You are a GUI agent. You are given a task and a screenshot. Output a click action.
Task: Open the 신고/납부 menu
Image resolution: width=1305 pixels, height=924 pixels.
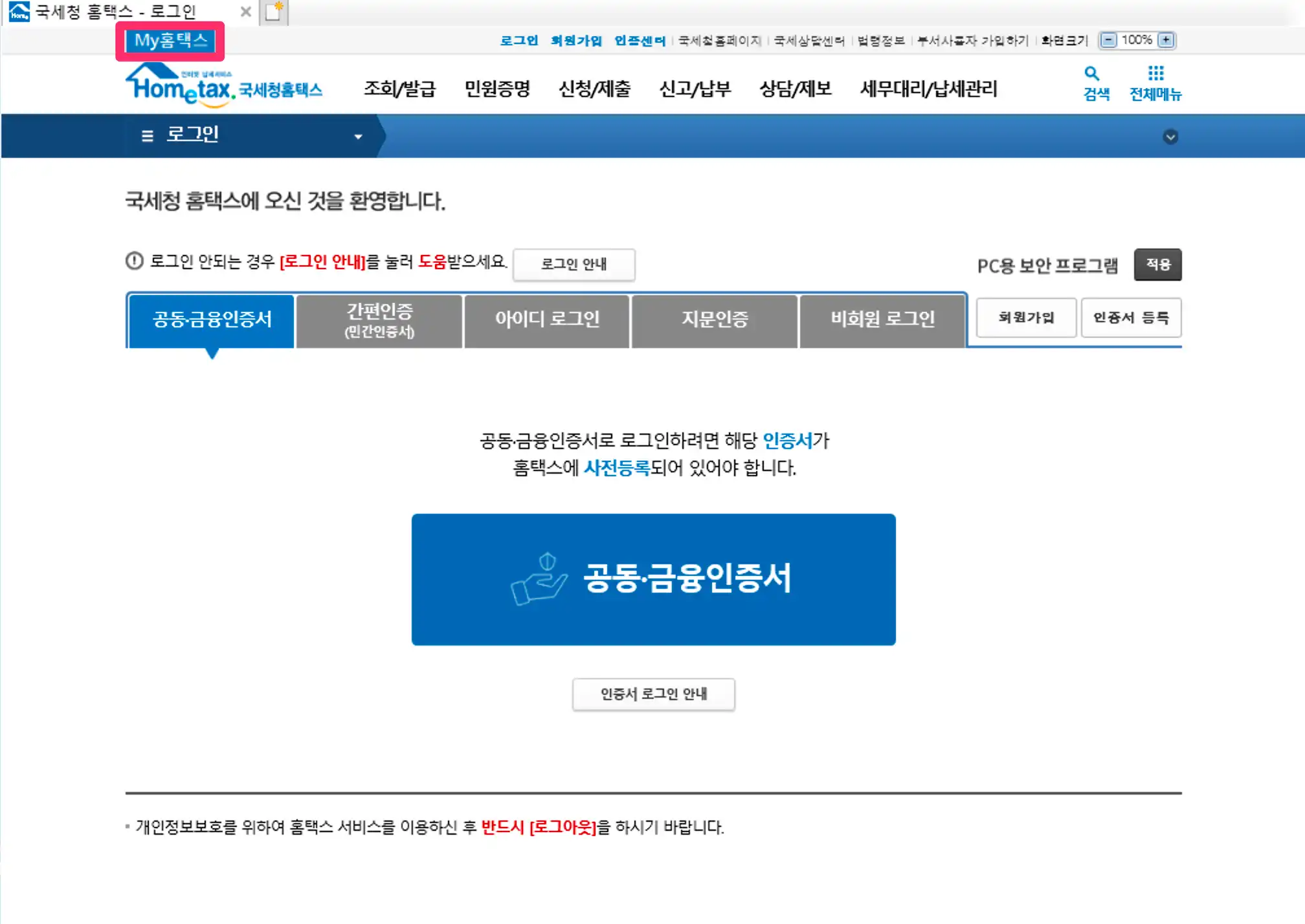695,89
